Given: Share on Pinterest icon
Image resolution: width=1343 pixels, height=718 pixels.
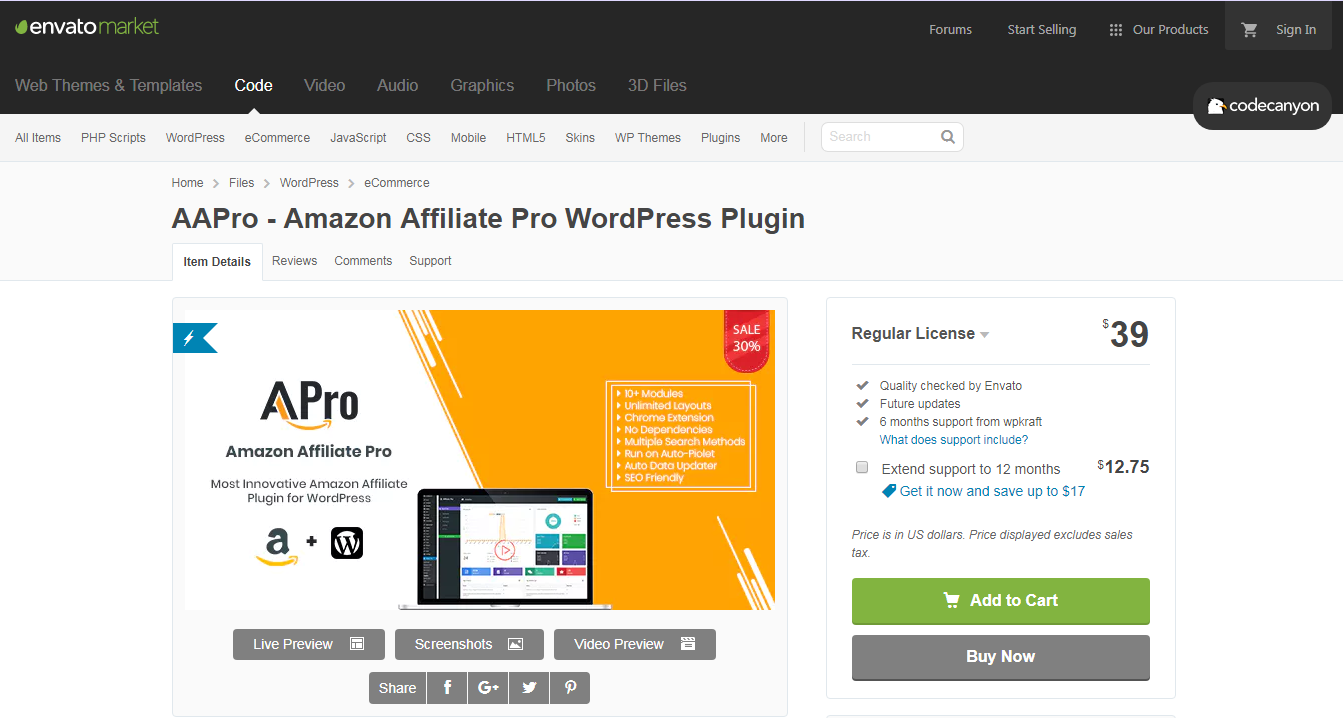Looking at the screenshot, I should coord(570,688).
